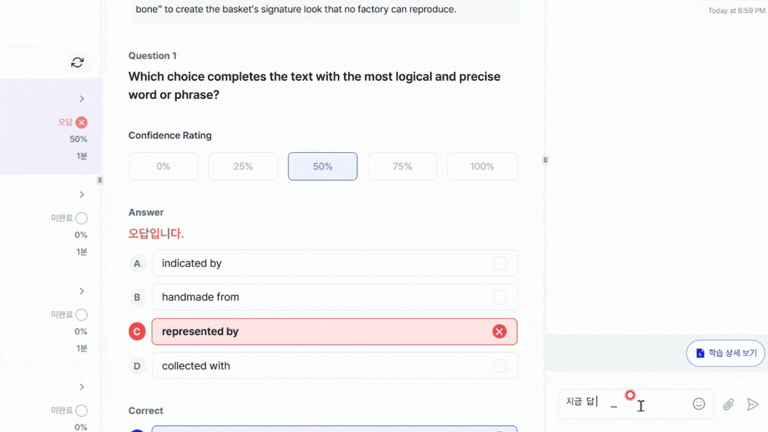Click the red 오답 status icon in sidebar
The height and width of the screenshot is (432, 768).
(82, 122)
